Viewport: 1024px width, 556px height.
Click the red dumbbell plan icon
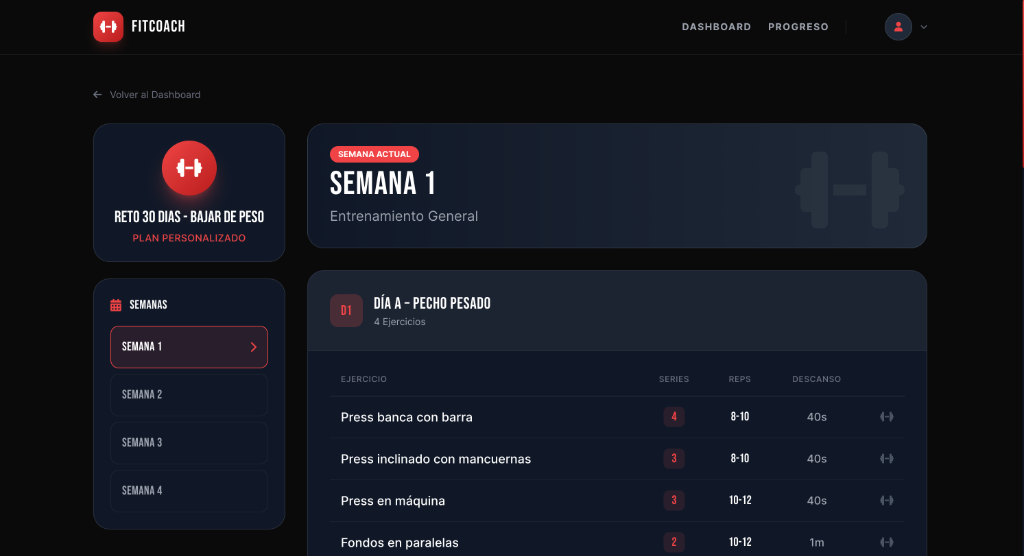(189, 168)
